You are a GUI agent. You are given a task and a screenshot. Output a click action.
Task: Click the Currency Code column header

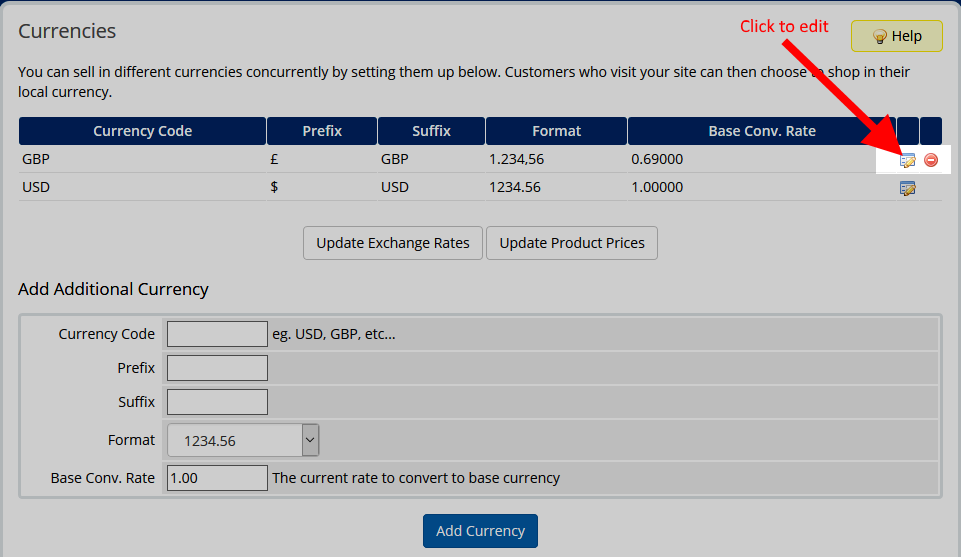[x=142, y=131]
